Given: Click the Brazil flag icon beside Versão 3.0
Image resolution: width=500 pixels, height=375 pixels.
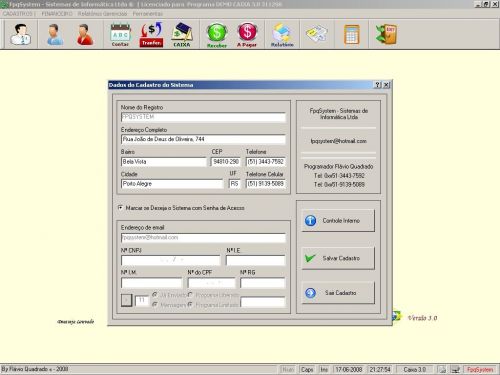Looking at the screenshot, I should (x=397, y=315).
